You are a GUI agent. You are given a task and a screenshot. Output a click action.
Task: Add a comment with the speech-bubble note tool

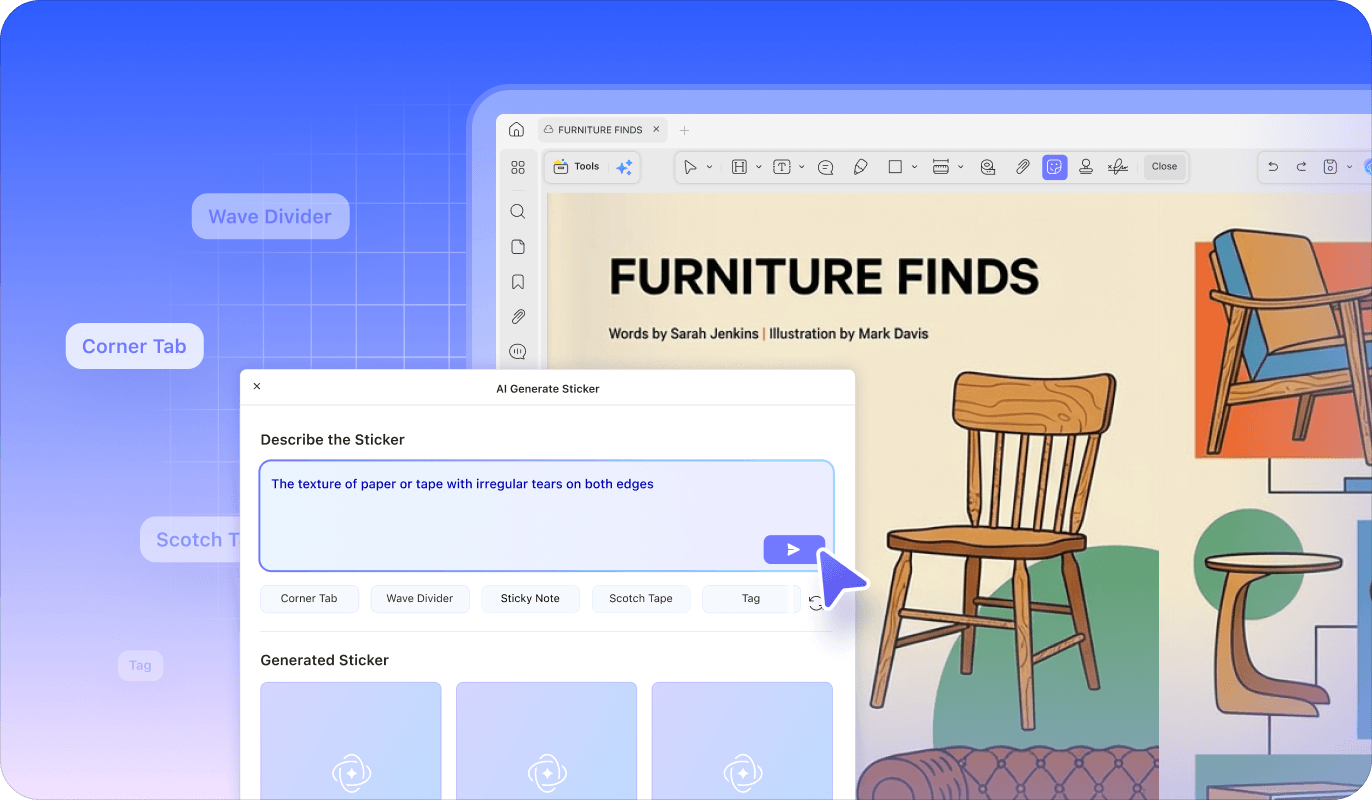click(x=826, y=167)
